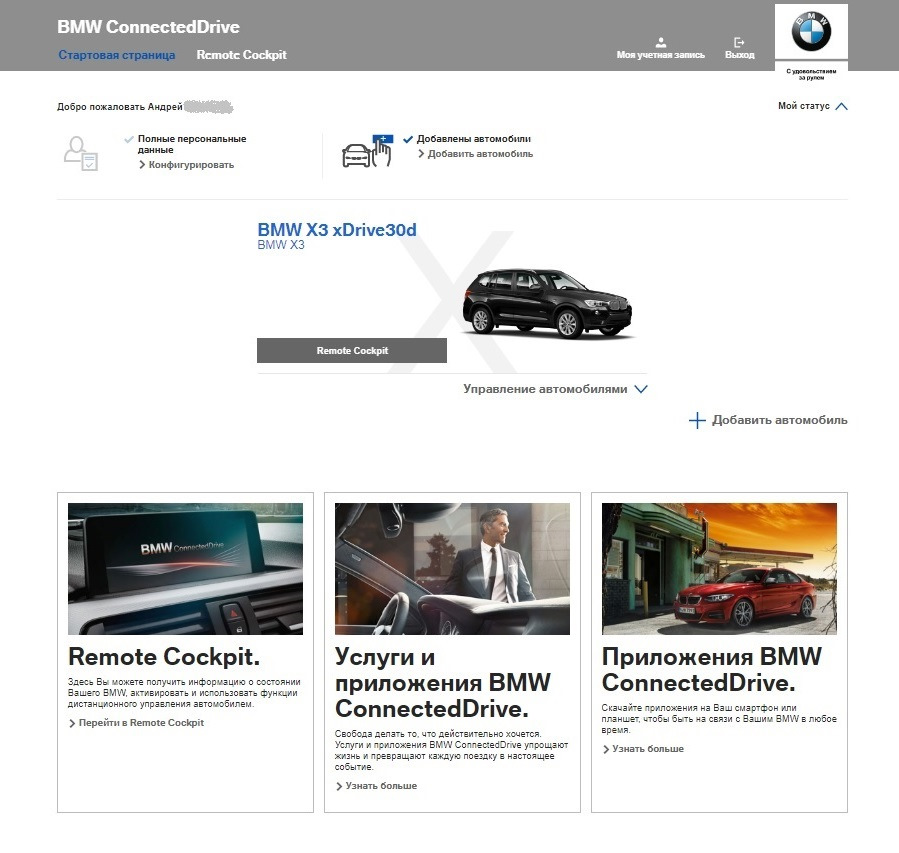Open the ConnectedDrive dashboard screen thumbnail
Image resolution: width=899 pixels, height=853 pixels.
point(185,569)
